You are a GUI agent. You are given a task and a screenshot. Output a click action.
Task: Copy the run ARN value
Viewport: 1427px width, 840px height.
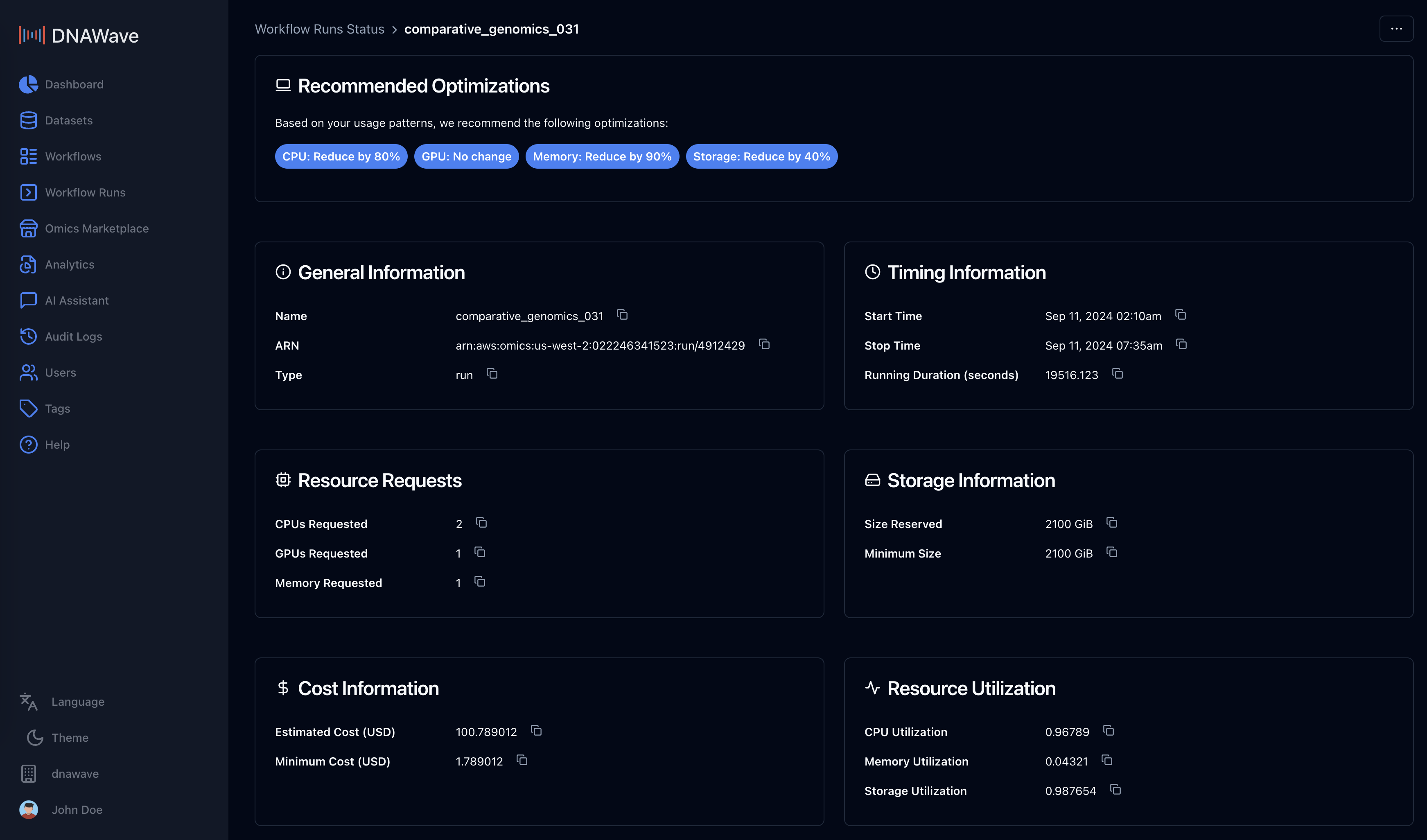pos(764,344)
